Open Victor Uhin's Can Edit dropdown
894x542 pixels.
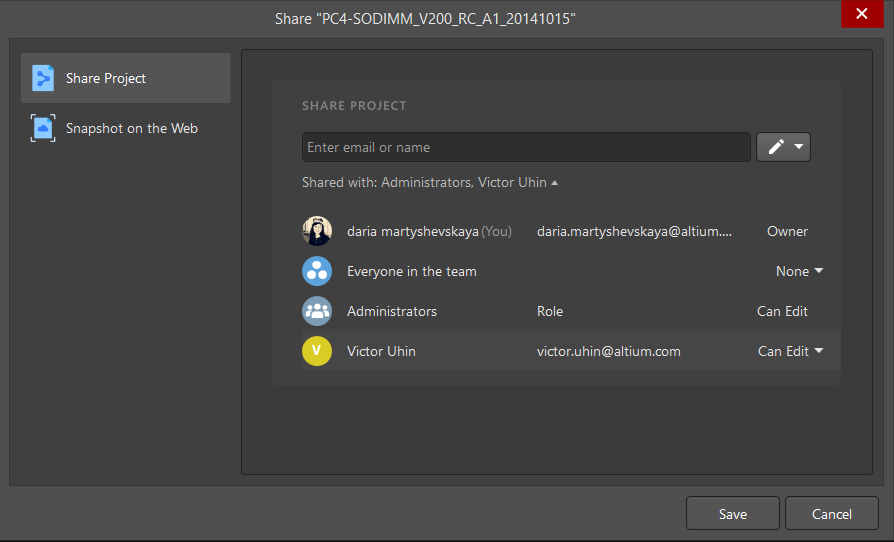[790, 351]
